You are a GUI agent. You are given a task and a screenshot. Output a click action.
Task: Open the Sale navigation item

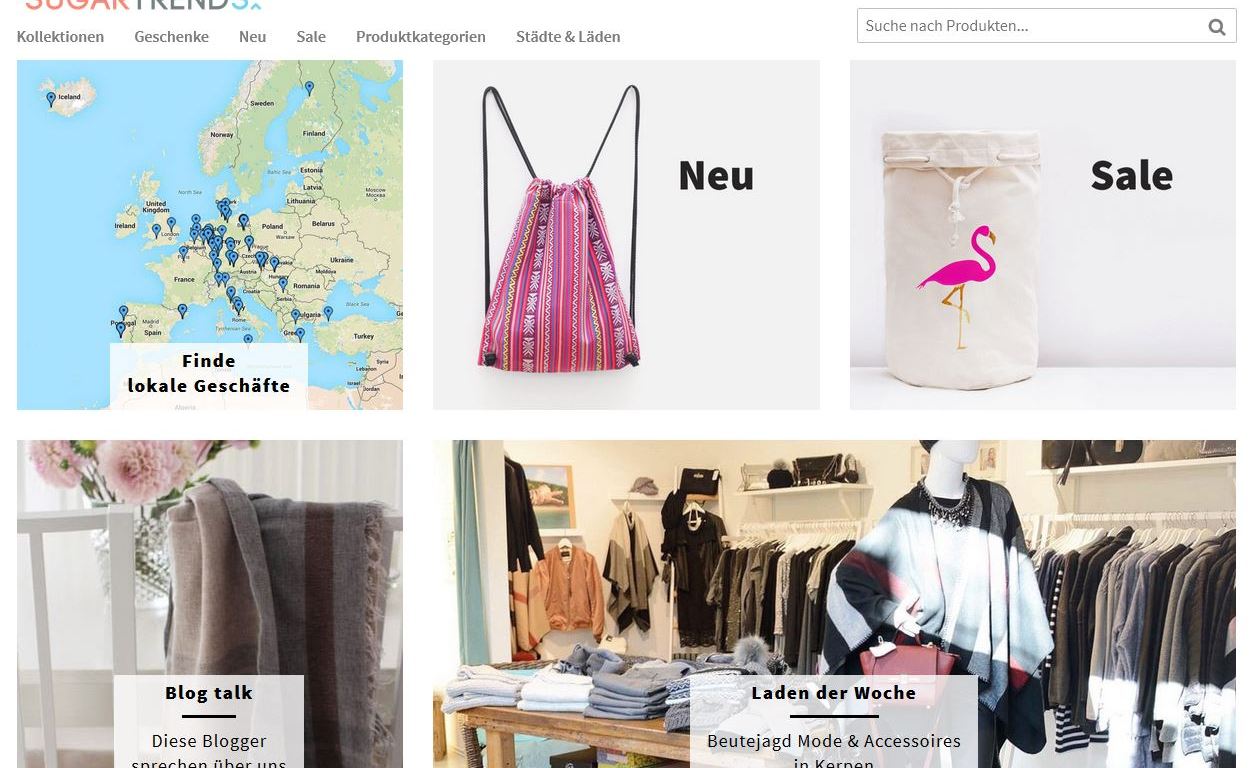(311, 37)
